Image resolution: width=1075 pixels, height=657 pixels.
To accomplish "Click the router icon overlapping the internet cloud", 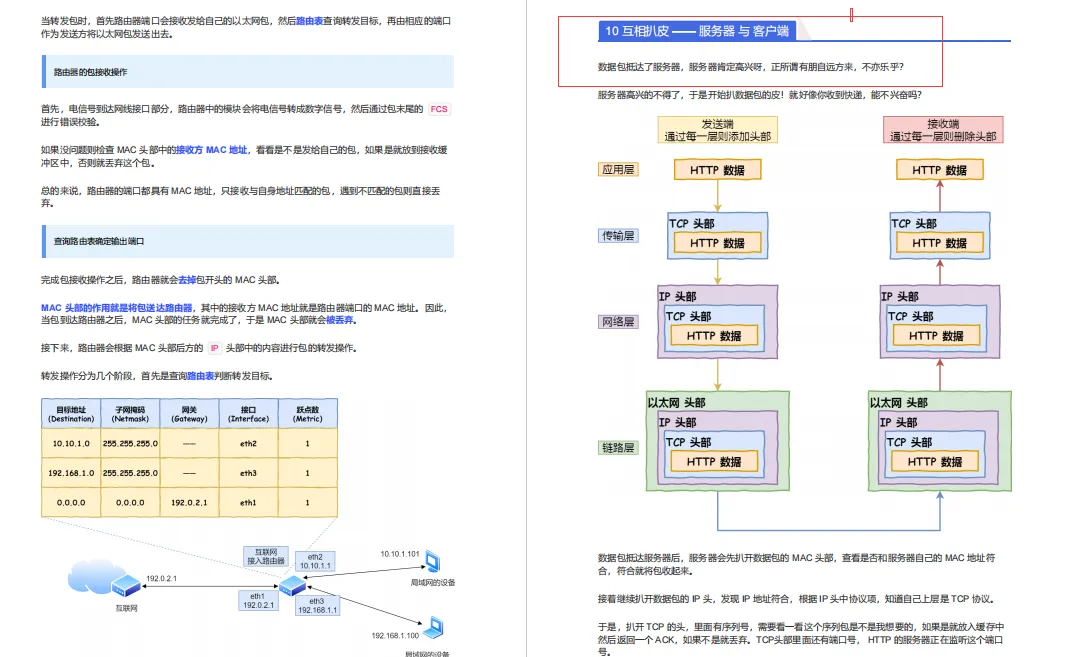I will [126, 585].
